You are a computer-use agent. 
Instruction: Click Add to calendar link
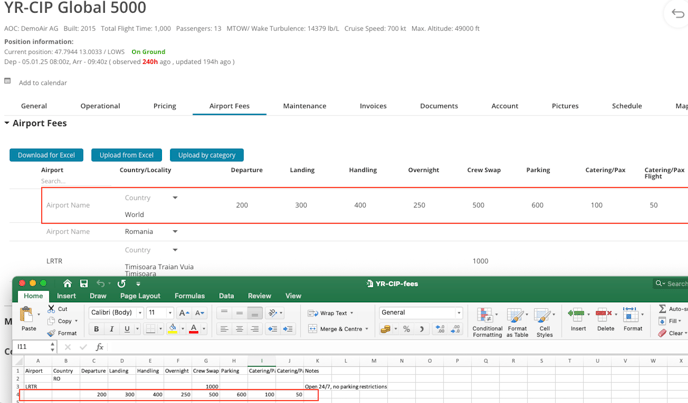[x=43, y=83]
